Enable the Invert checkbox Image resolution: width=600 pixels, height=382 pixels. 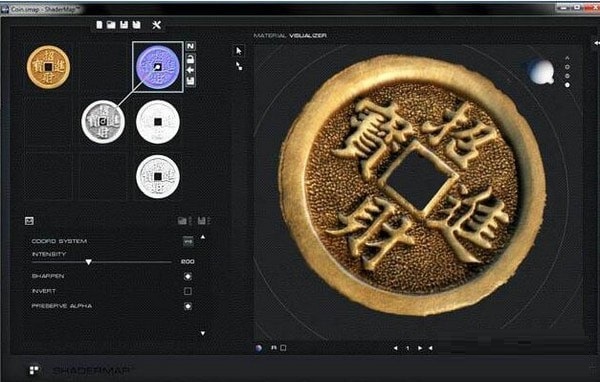pyautogui.click(x=188, y=291)
